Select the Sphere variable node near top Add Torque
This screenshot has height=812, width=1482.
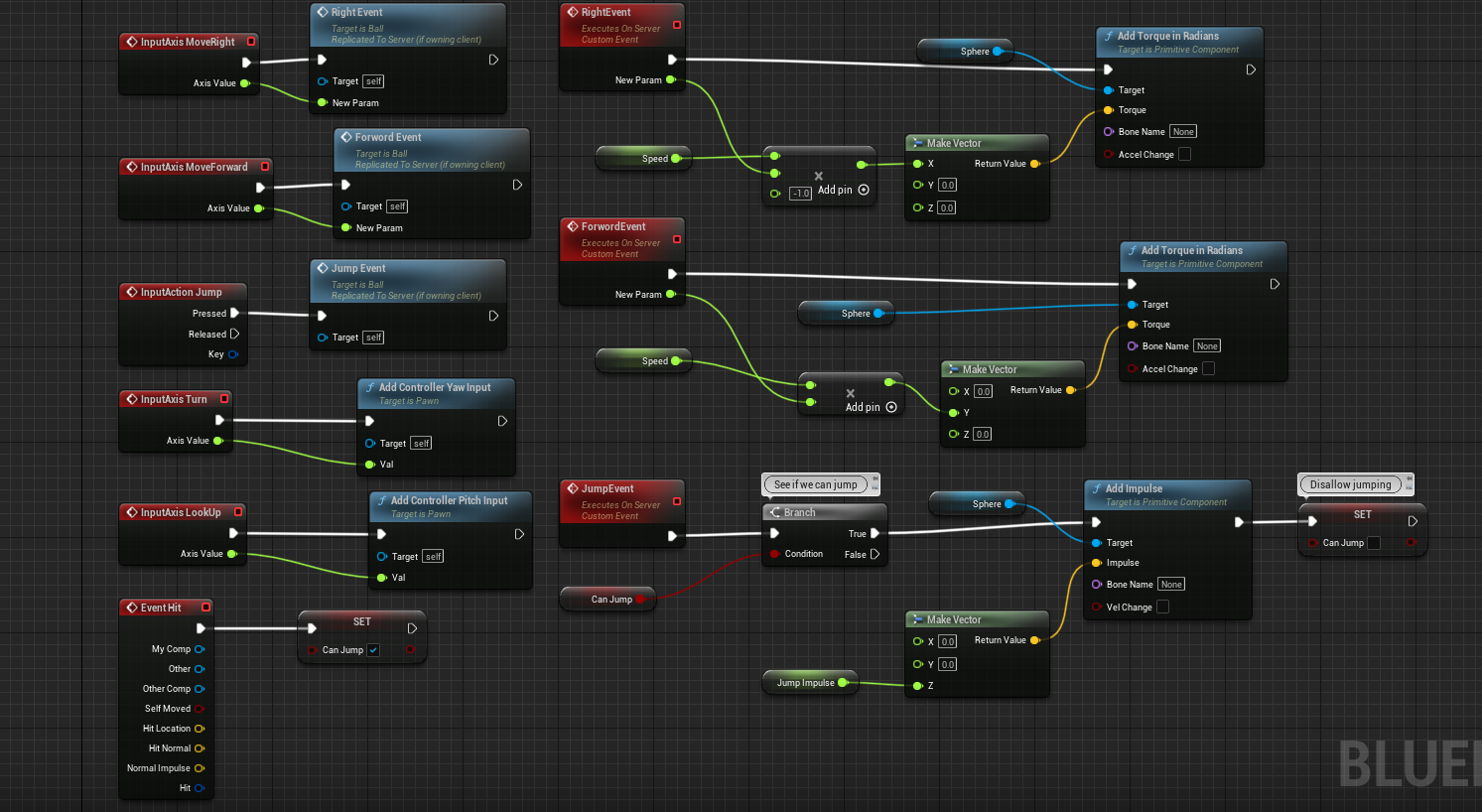tap(963, 51)
